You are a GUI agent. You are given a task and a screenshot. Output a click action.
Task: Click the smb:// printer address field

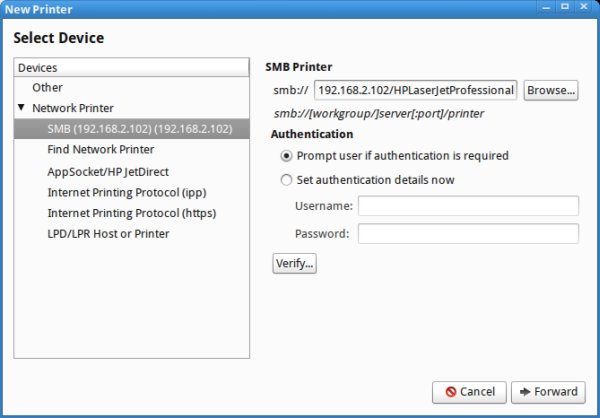[x=415, y=90]
